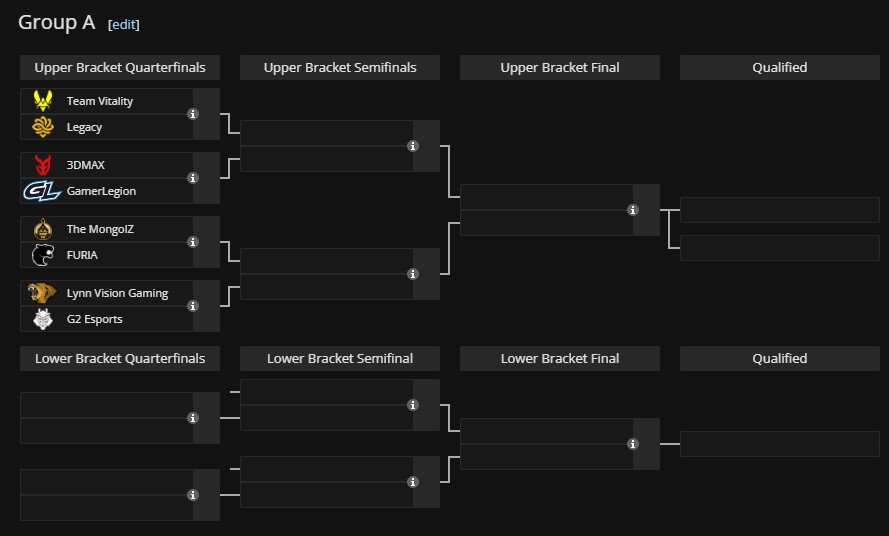Click the Legacy team logo
Image resolution: width=889 pixels, height=536 pixels.
coord(43,127)
